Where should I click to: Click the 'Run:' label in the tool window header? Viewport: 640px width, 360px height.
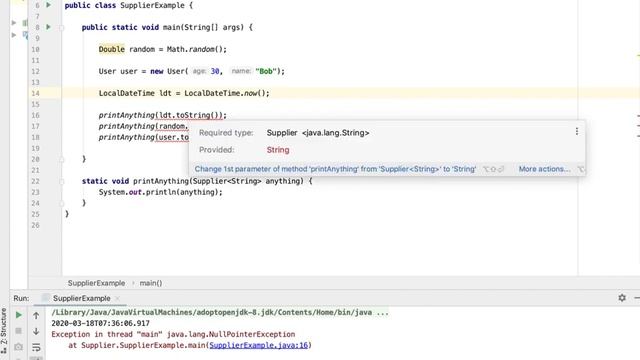[21, 298]
